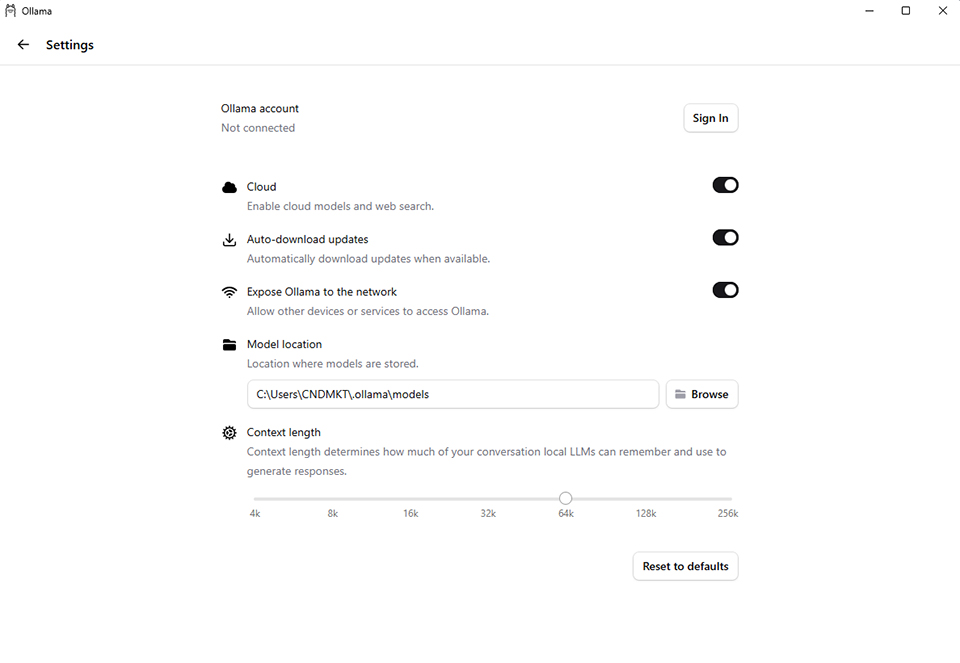
Task: Reset settings to defaults
Action: point(685,566)
